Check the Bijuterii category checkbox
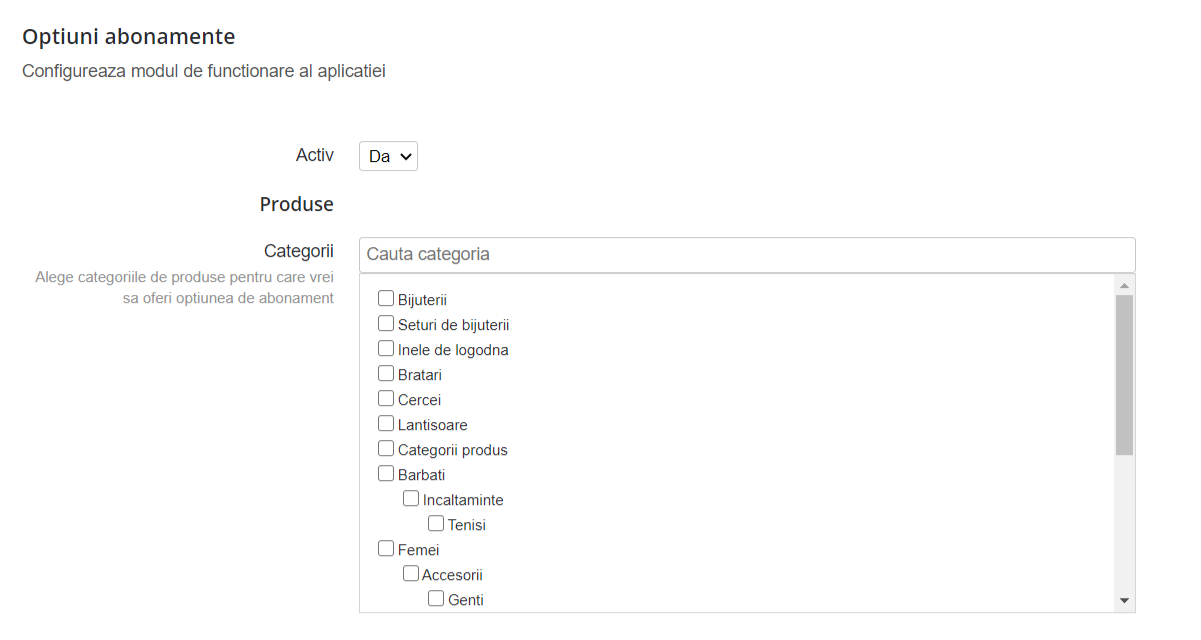Viewport: 1201px width, 640px height. [386, 298]
